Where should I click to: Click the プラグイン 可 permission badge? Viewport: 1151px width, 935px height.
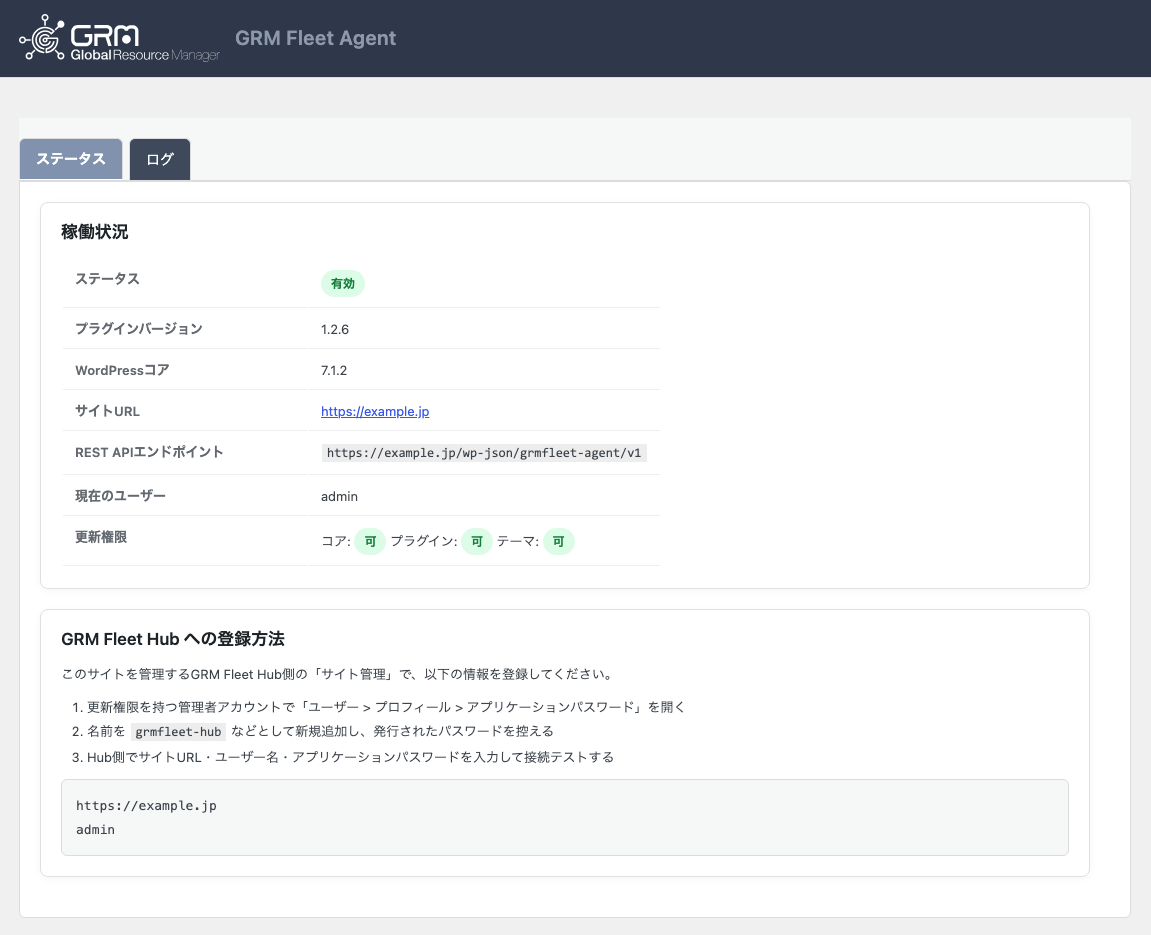tap(476, 542)
